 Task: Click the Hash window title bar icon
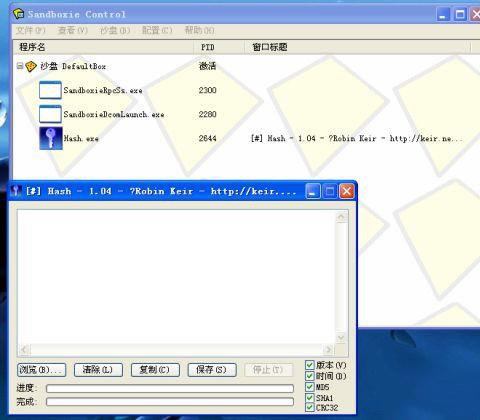(16, 191)
